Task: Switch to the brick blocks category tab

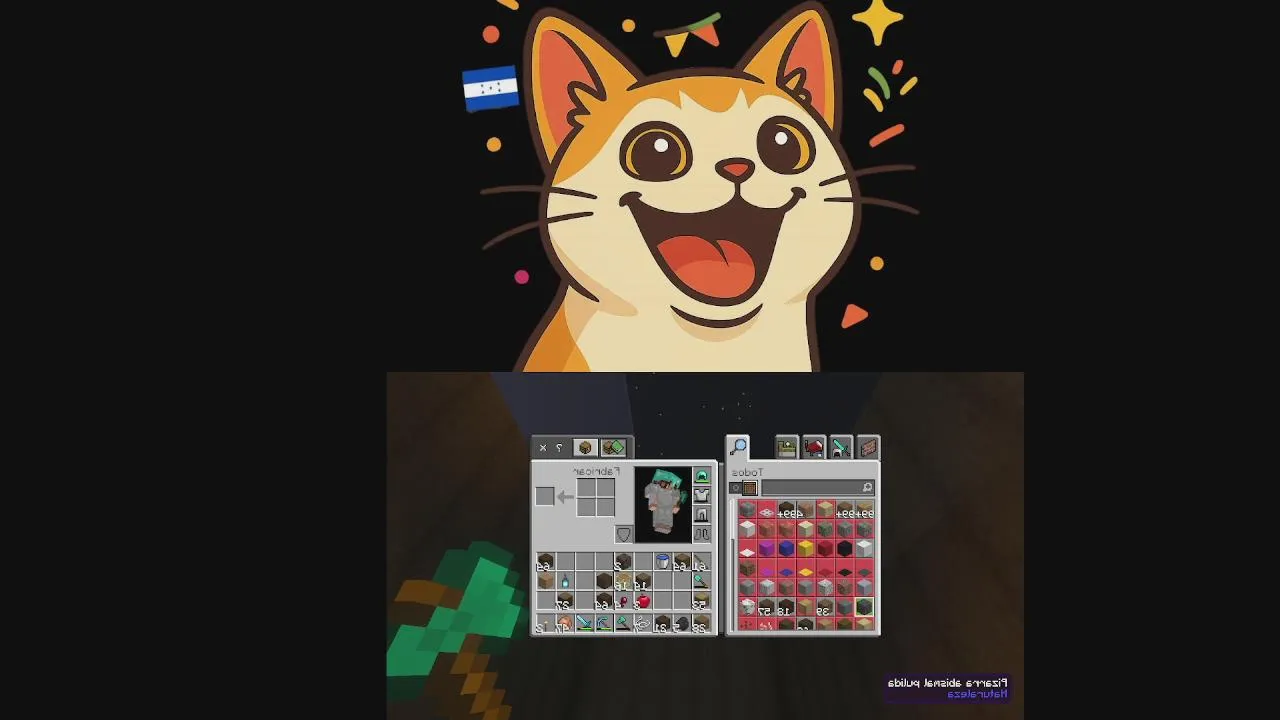Action: (868, 447)
